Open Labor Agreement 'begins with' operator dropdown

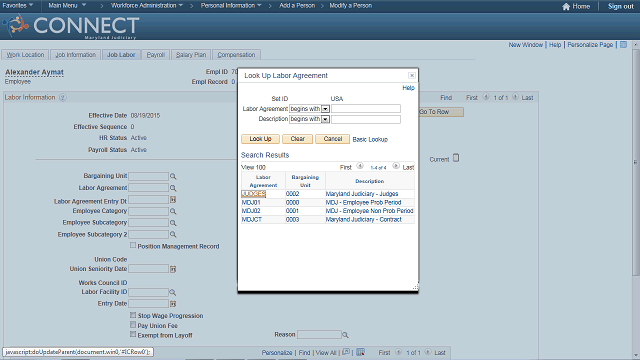tap(325, 109)
